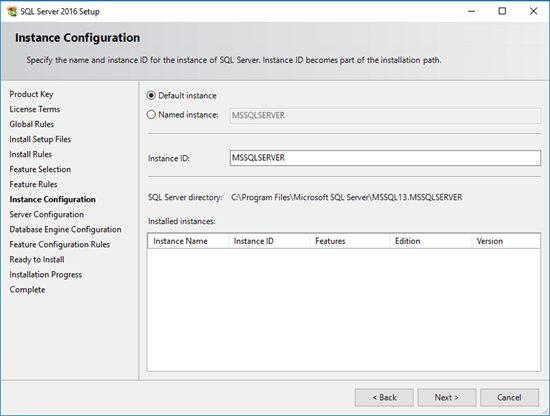
Task: Go to the Next setup page
Action: point(447,397)
